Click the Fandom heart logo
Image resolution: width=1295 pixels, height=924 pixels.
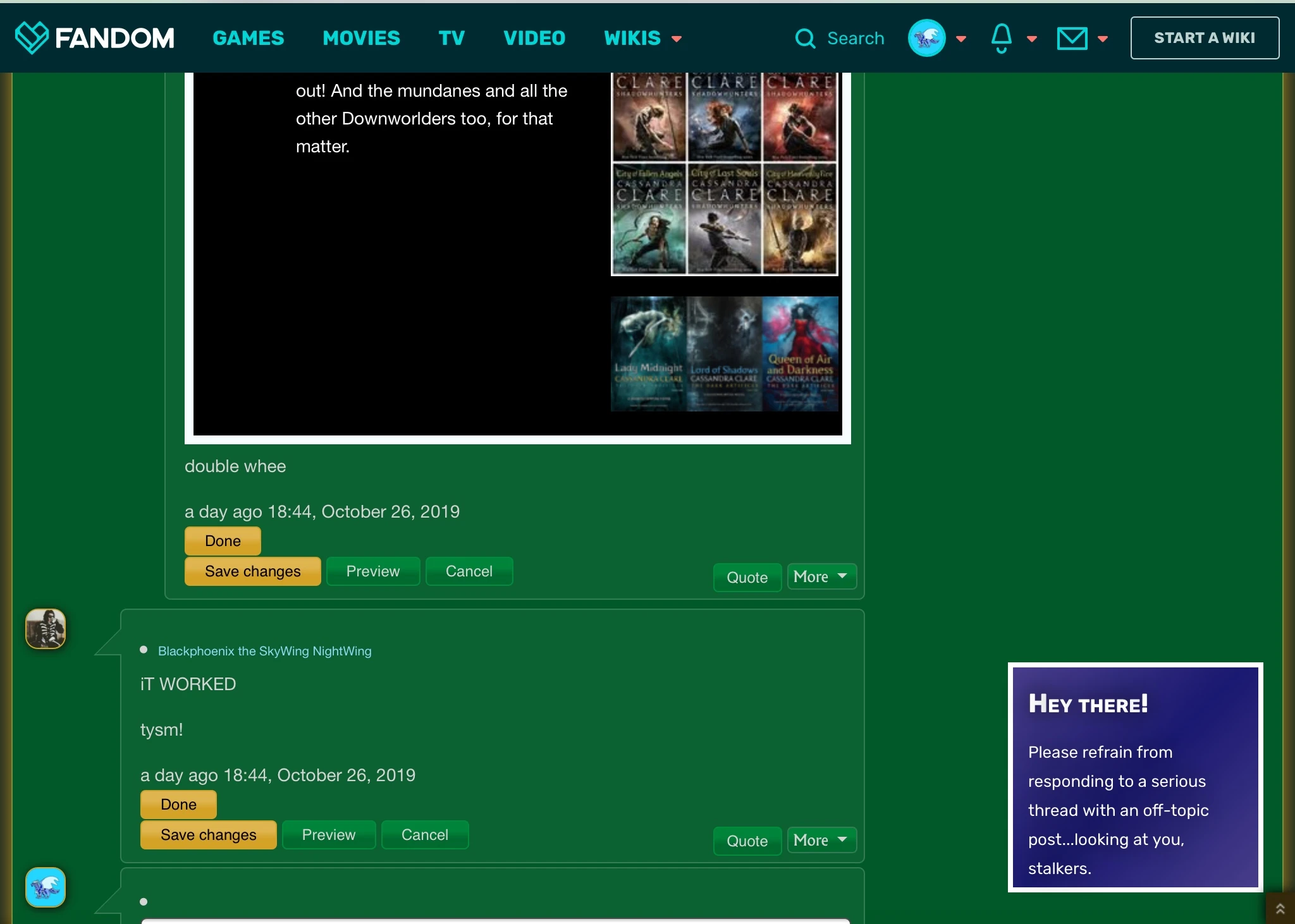(32, 37)
